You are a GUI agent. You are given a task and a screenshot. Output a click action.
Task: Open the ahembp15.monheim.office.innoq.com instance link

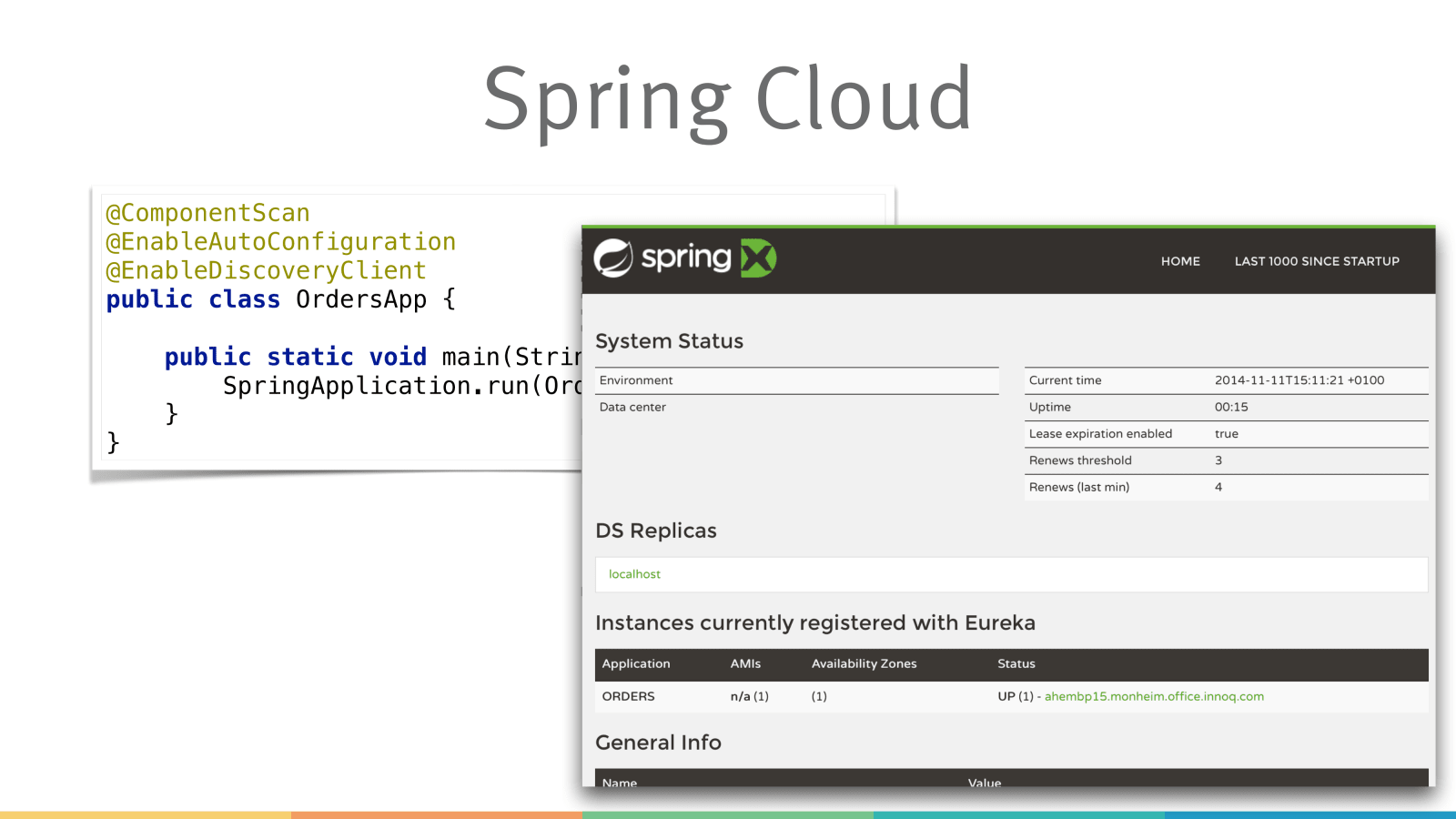click(x=1154, y=696)
